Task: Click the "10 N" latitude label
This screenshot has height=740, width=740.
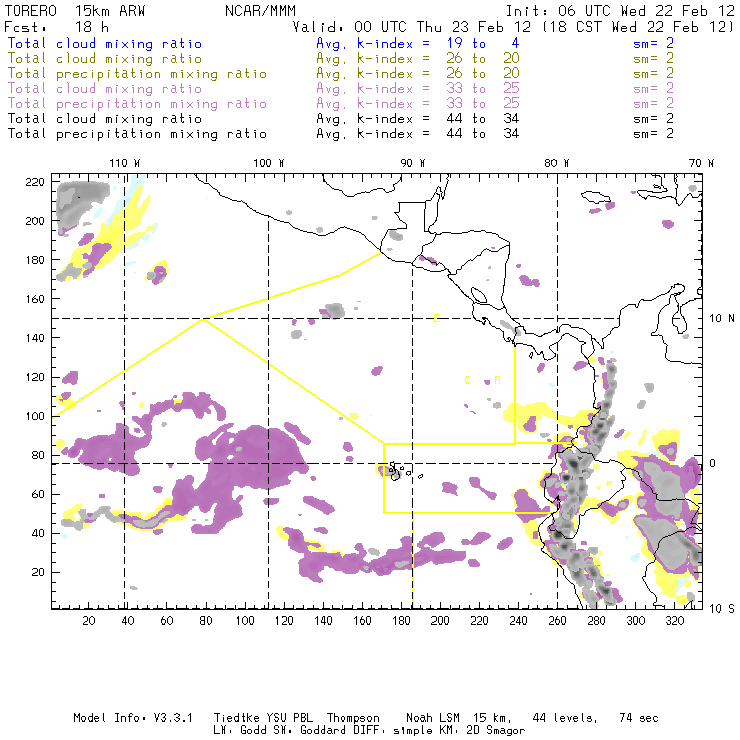Action: pyautogui.click(x=722, y=319)
